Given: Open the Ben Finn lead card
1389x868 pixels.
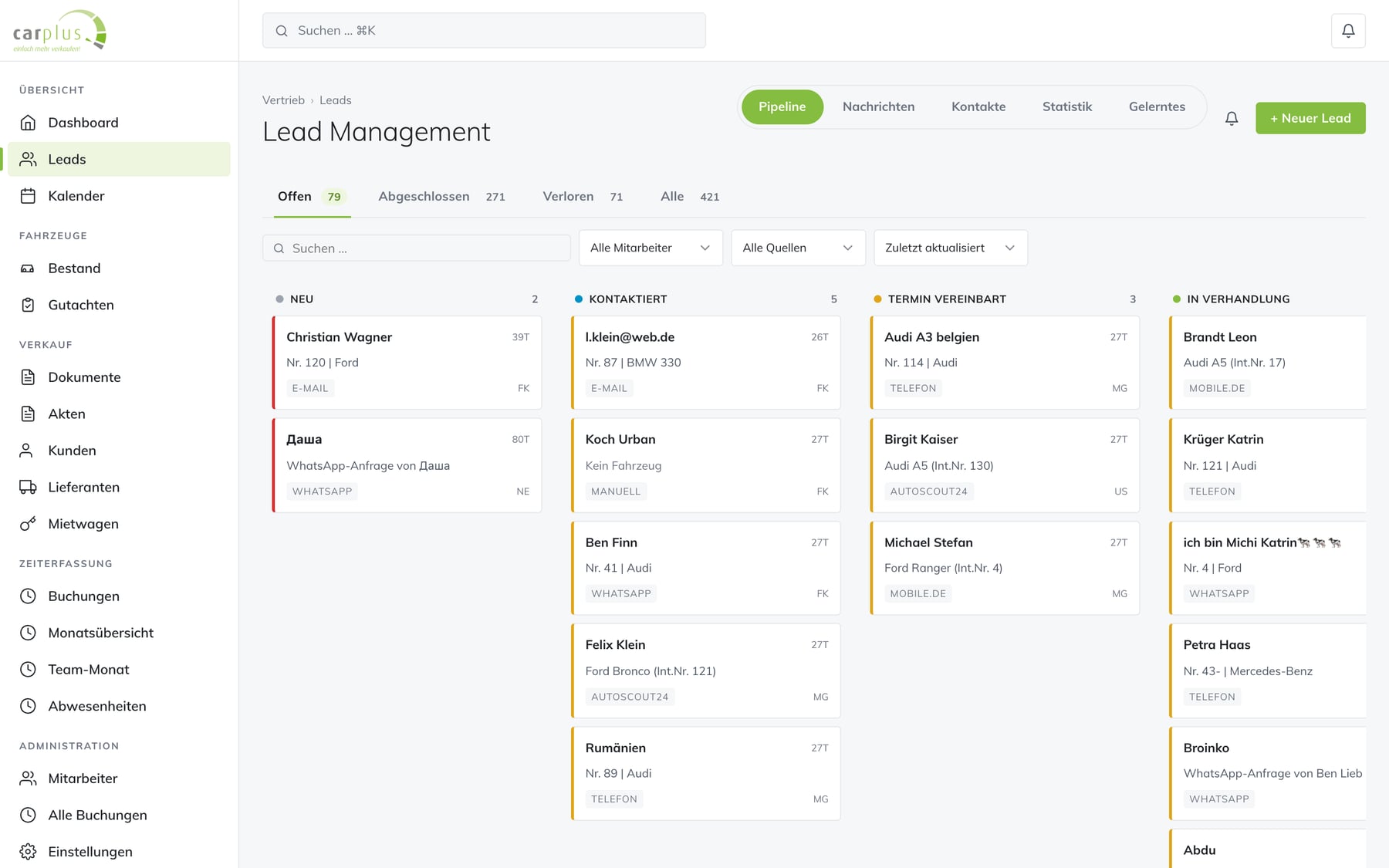Looking at the screenshot, I should coord(706,568).
